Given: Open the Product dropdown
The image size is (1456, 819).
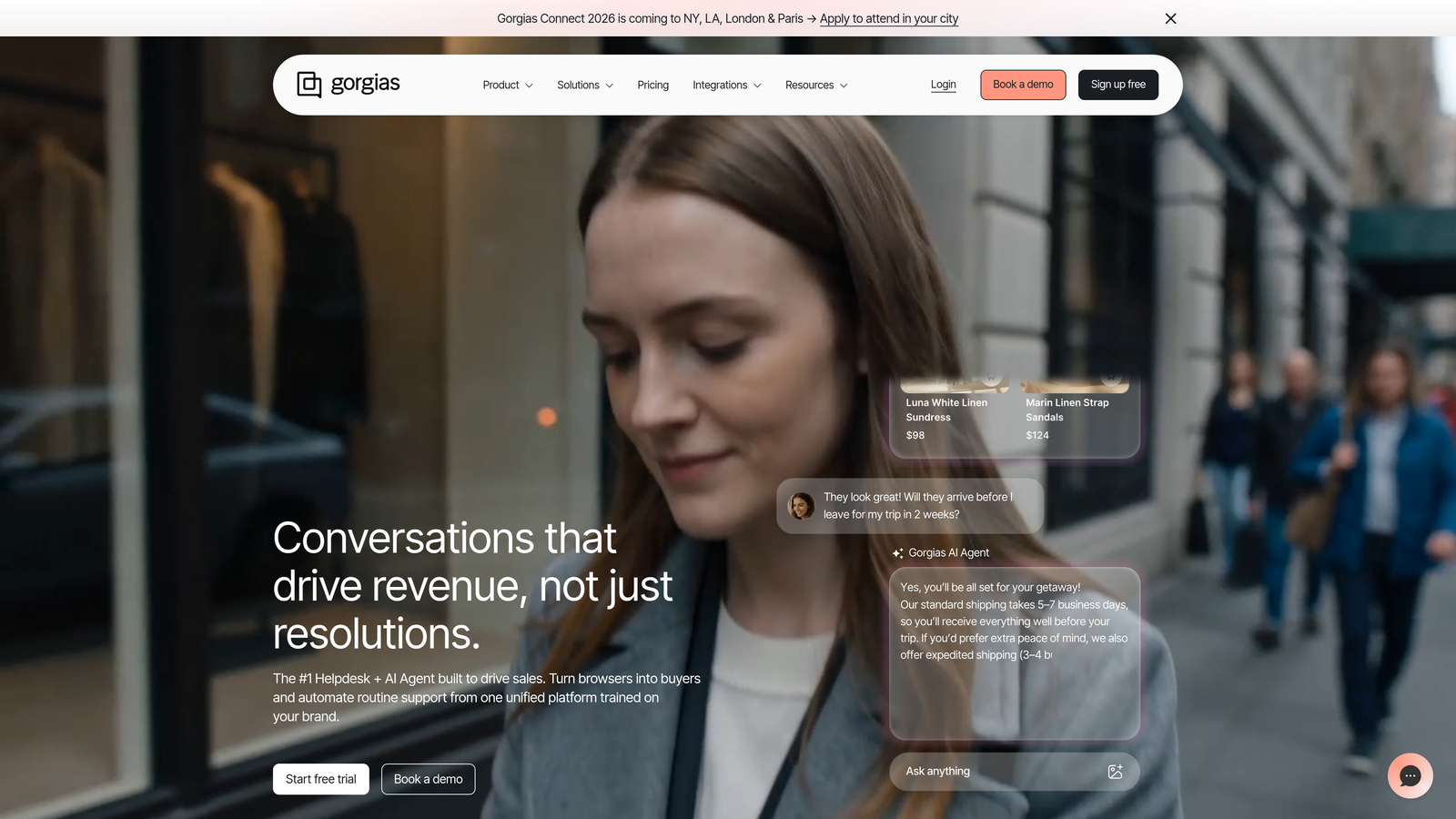Looking at the screenshot, I should pos(507,85).
